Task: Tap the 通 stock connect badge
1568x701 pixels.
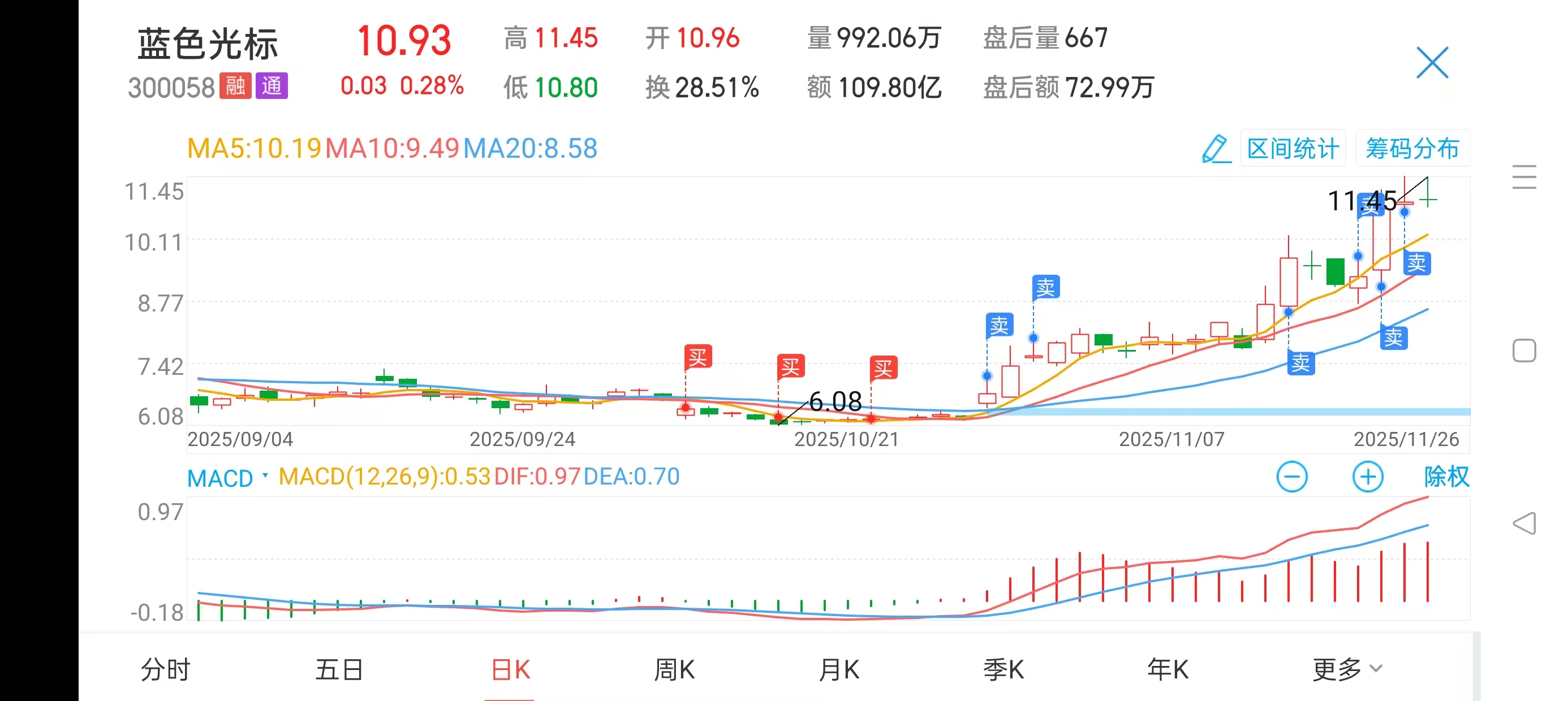Action: coord(272,86)
